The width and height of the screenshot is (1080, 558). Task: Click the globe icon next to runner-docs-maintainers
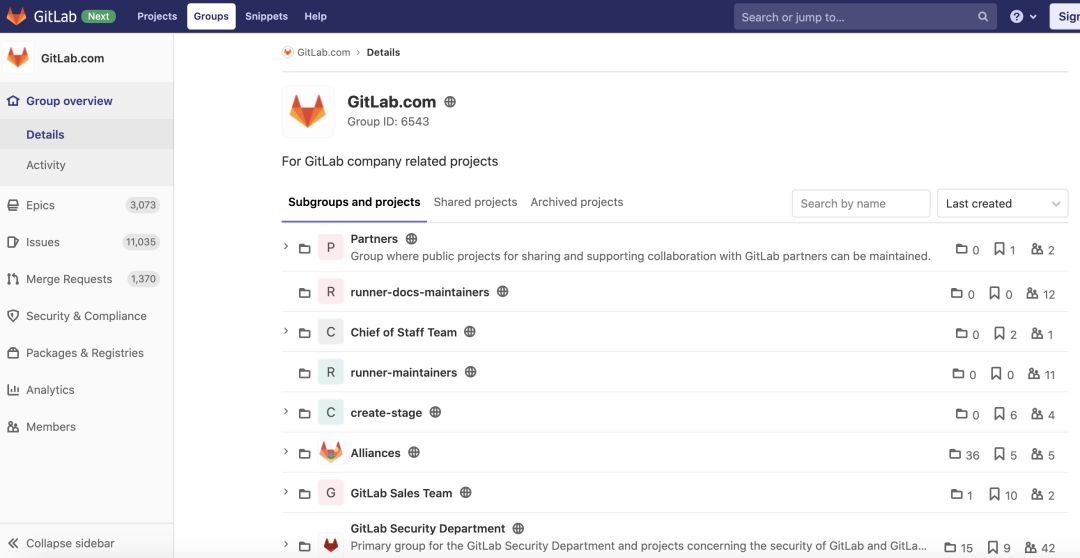(503, 291)
